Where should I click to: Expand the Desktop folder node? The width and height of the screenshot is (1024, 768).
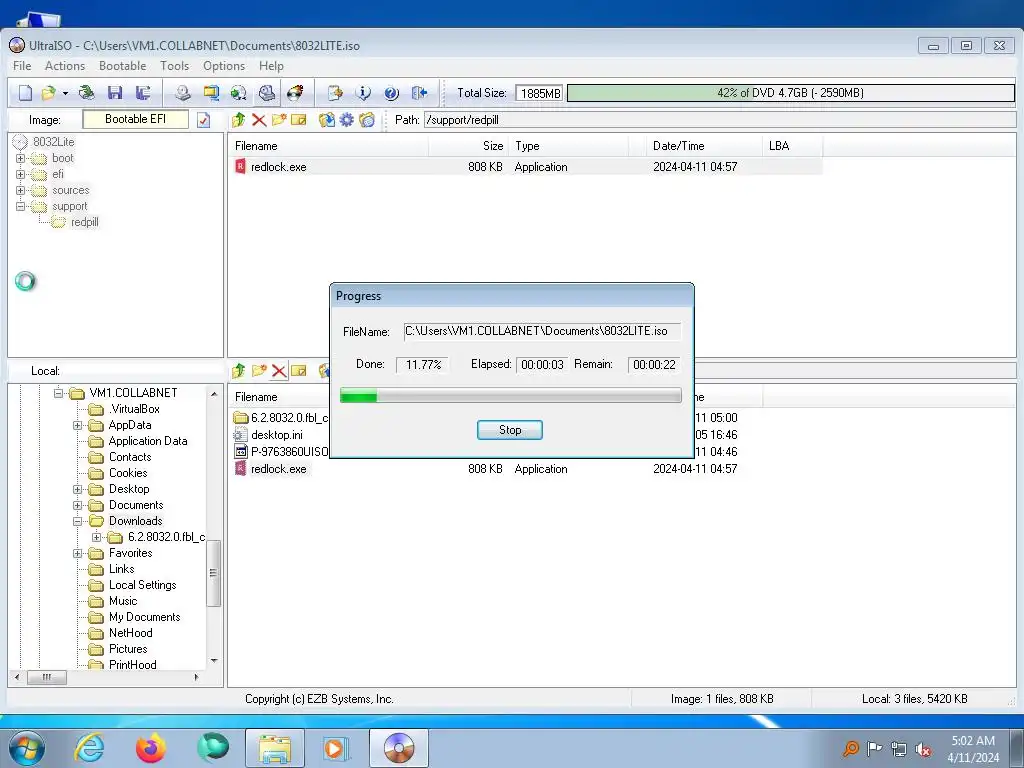77,489
